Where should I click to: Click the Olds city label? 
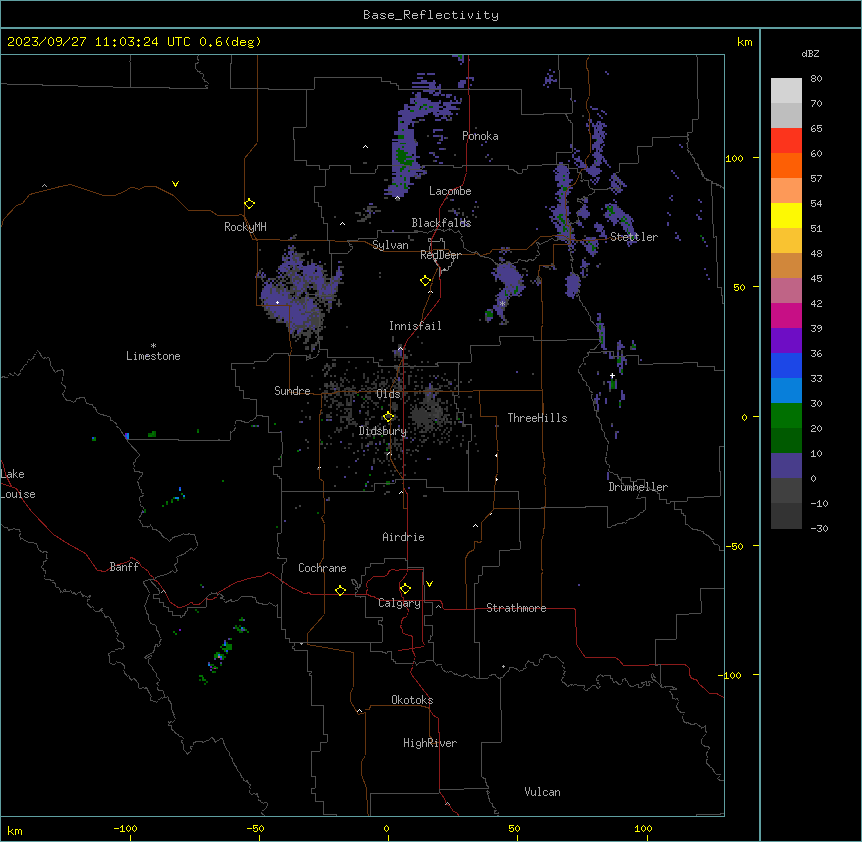(x=388, y=394)
